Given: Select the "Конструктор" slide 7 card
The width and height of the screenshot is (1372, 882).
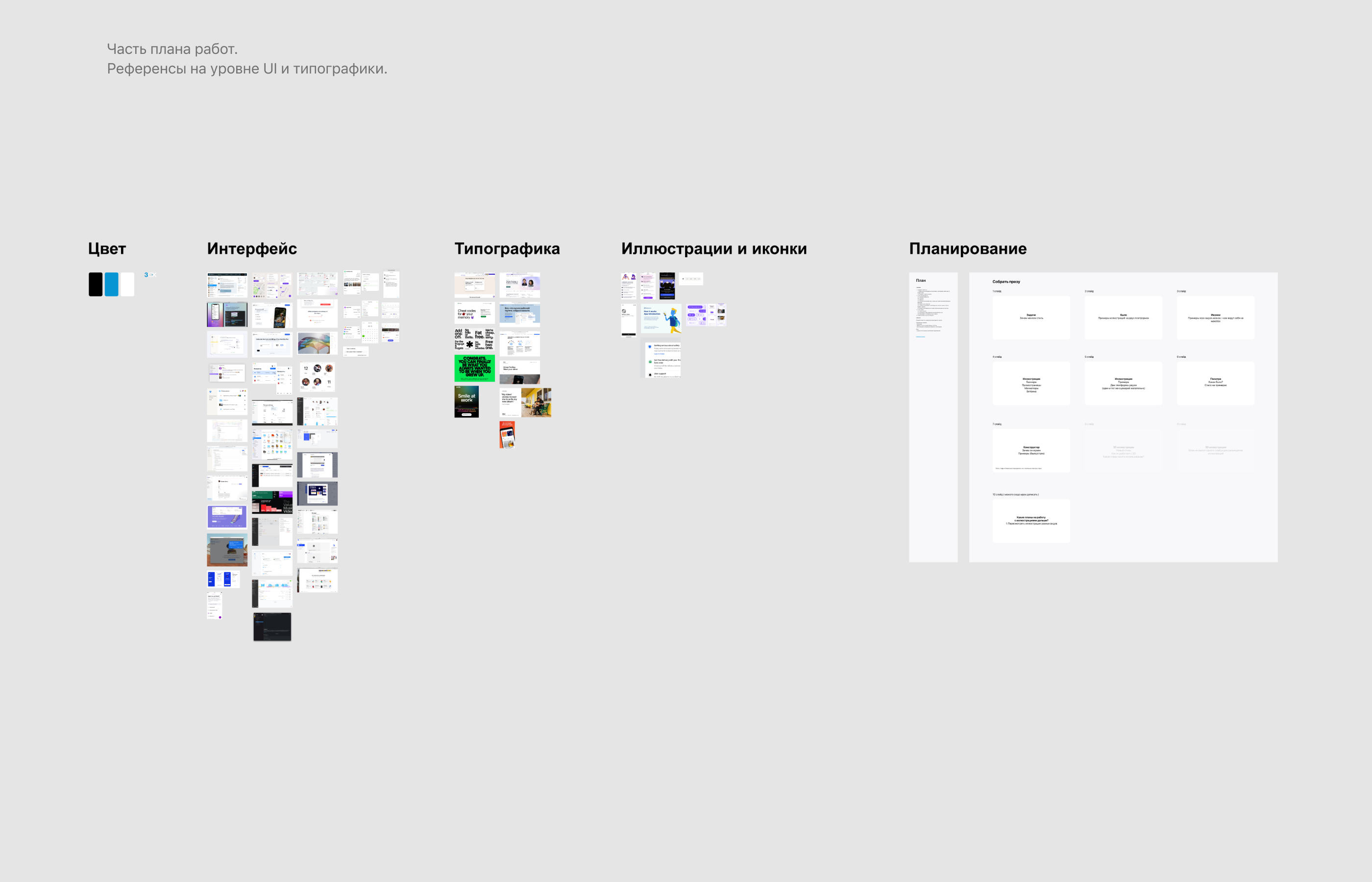Looking at the screenshot, I should tap(1031, 451).
